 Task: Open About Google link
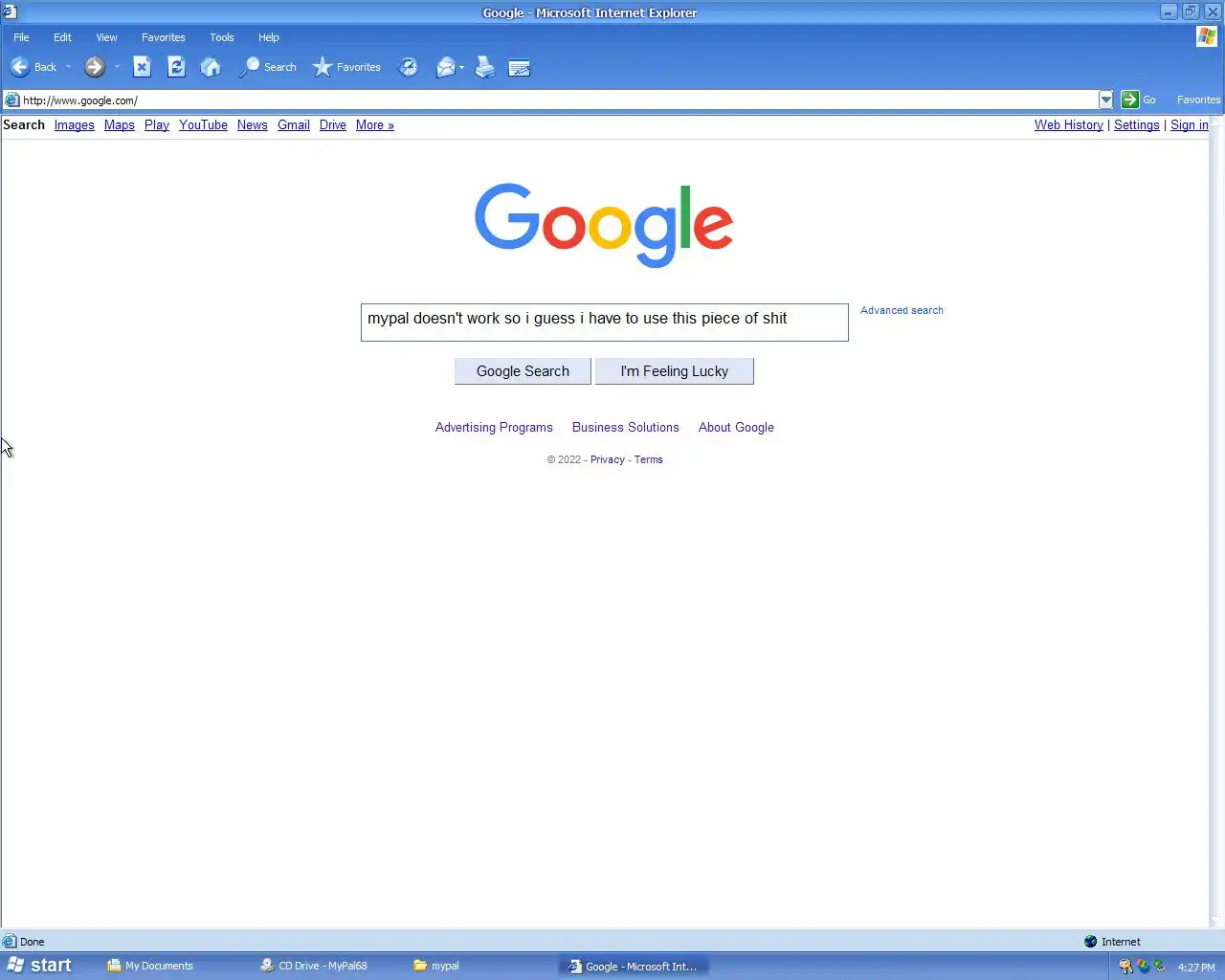(736, 428)
